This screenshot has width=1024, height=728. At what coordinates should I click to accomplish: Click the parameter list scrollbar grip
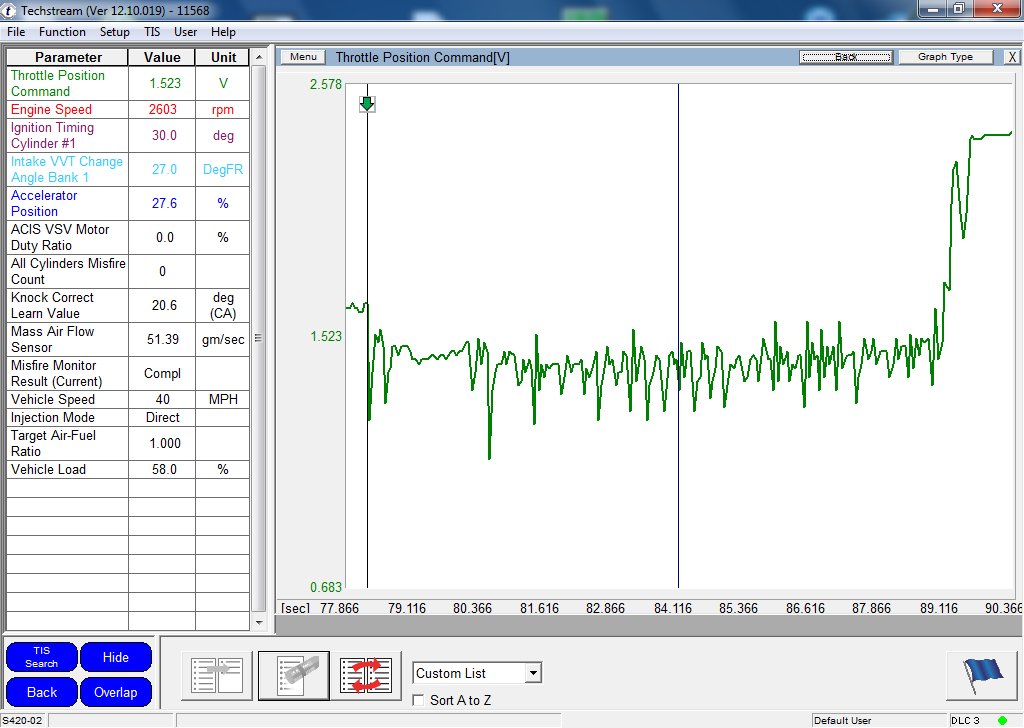tap(258, 338)
